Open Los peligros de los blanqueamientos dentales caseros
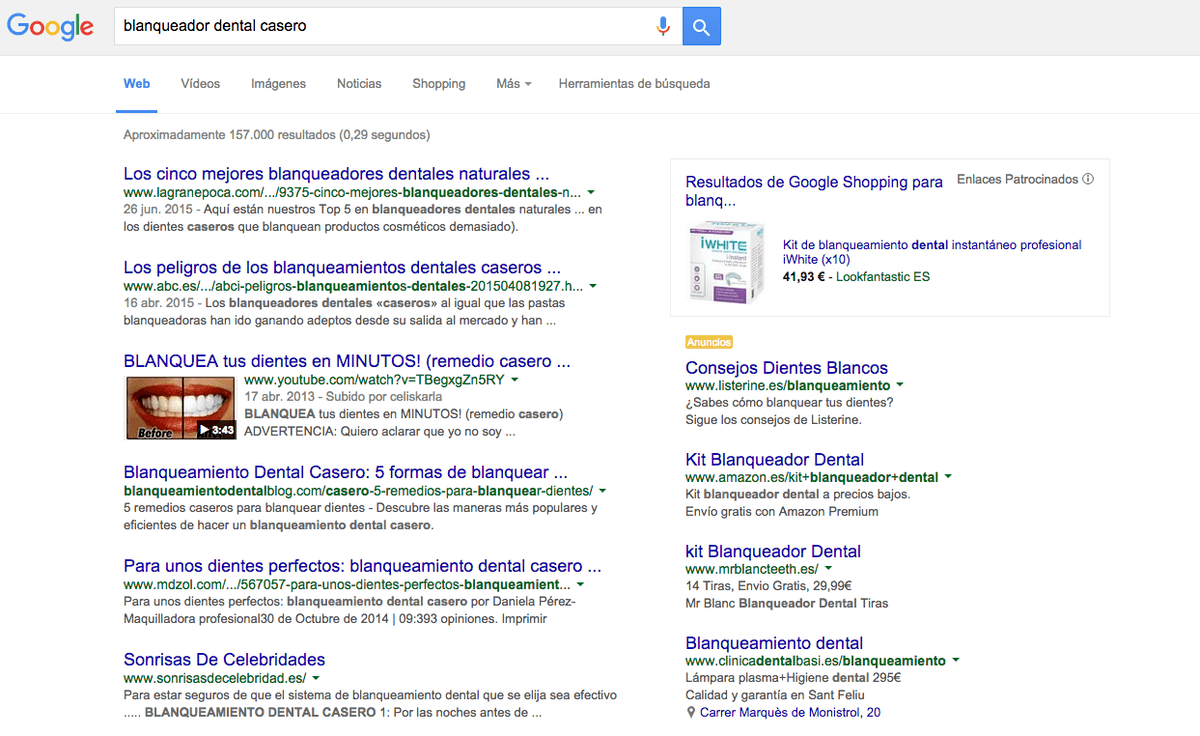 point(342,268)
